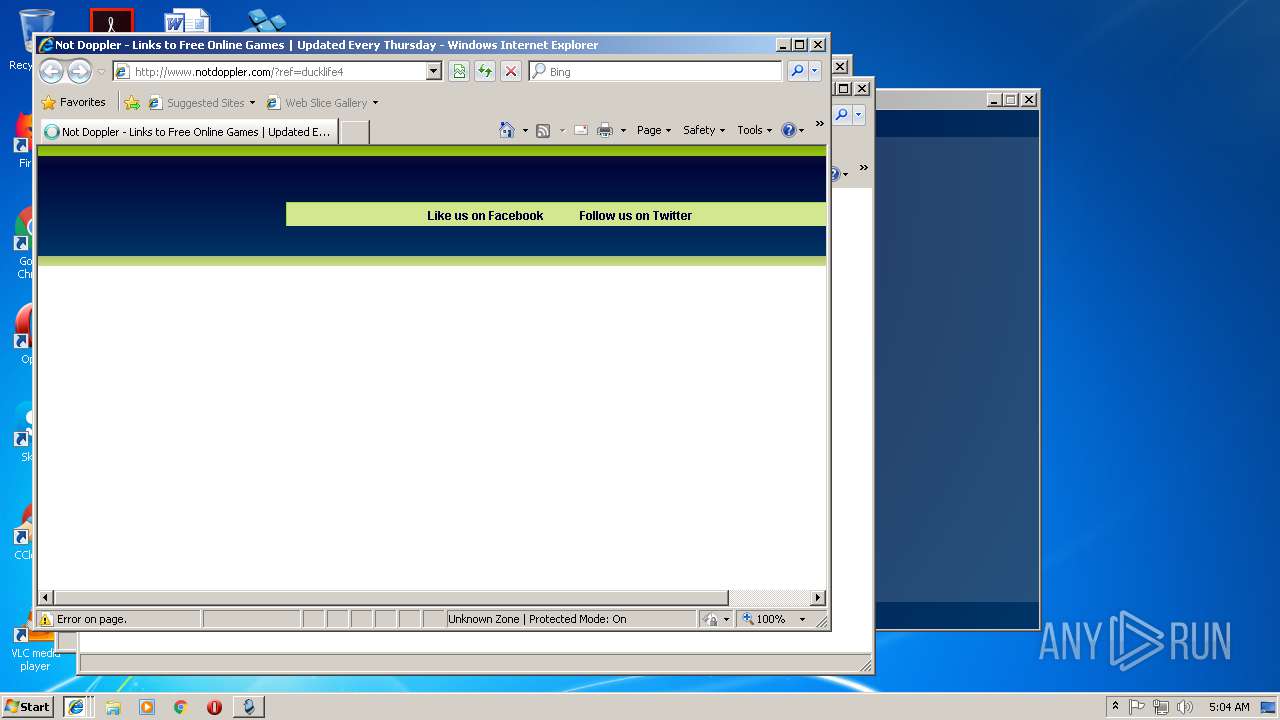This screenshot has width=1280, height=720.
Task: Open the recent pages dropdown beside Forward
Action: click(101, 72)
